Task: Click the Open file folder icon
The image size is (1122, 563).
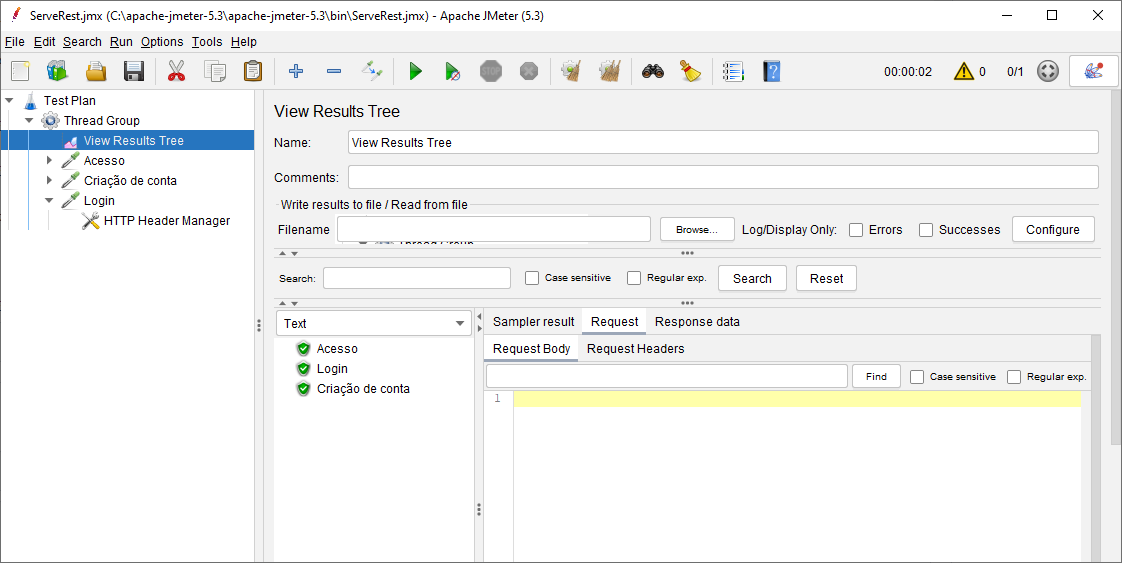Action: (x=96, y=71)
